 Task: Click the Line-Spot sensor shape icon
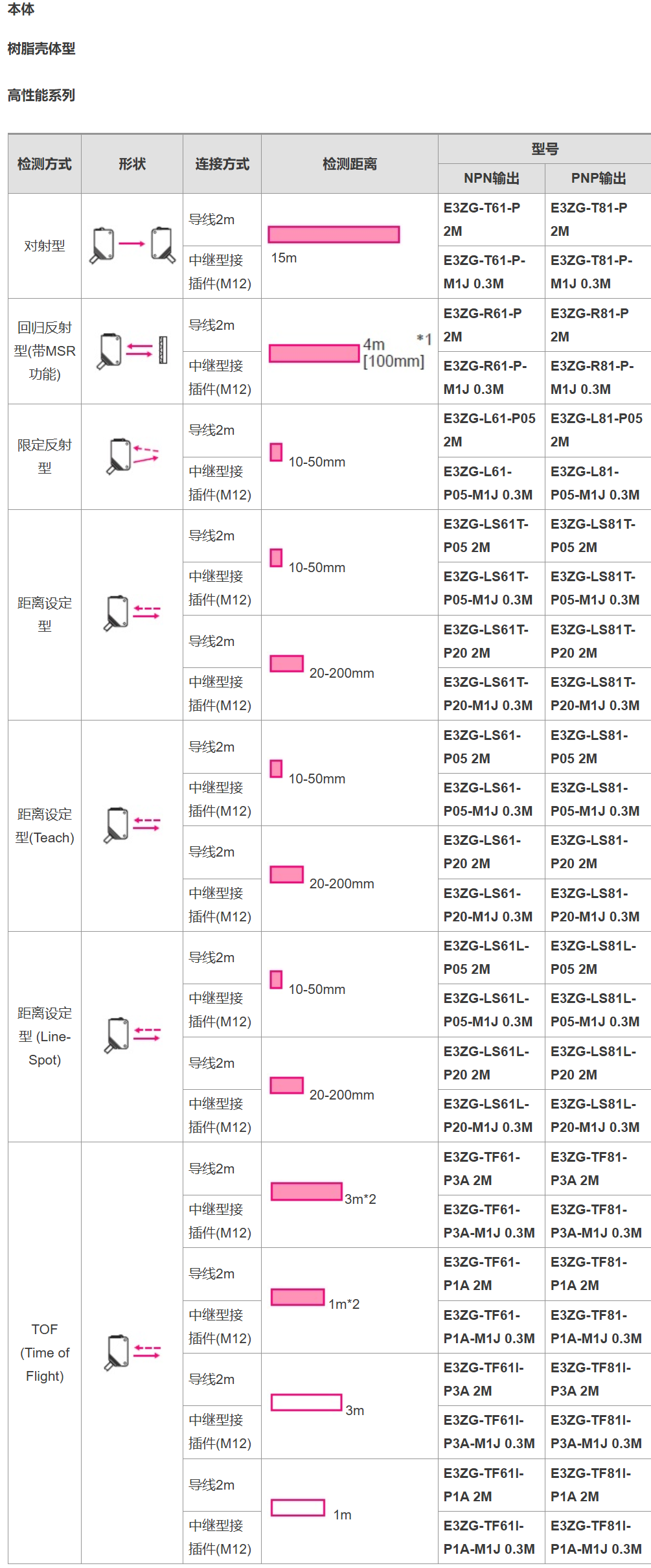132,1035
